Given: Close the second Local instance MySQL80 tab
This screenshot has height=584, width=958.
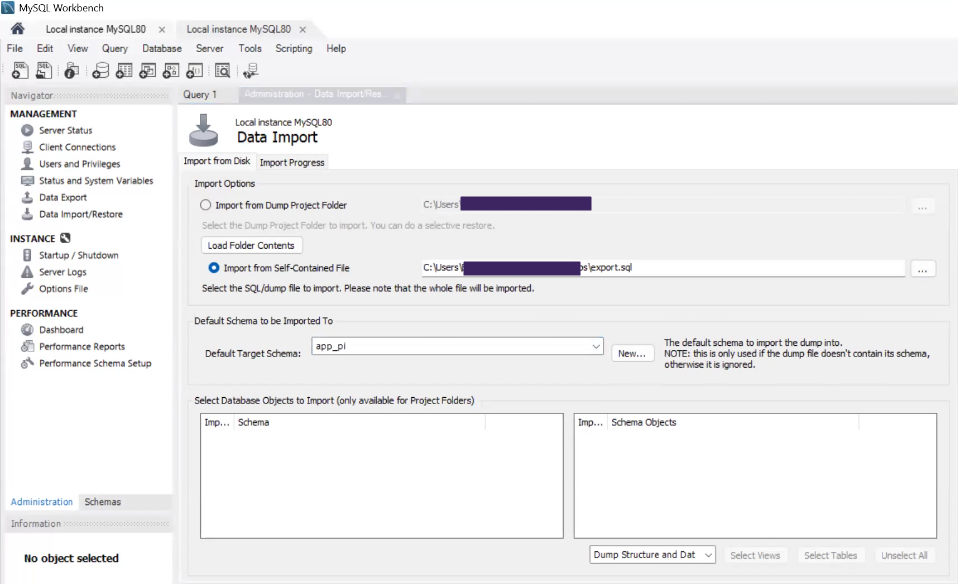Looking at the screenshot, I should click(x=302, y=29).
